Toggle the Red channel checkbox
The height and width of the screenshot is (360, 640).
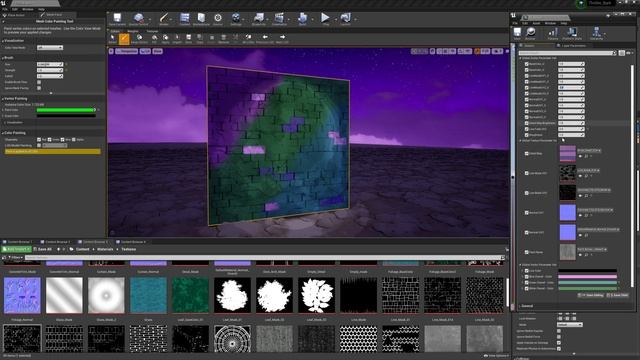tap(39, 140)
